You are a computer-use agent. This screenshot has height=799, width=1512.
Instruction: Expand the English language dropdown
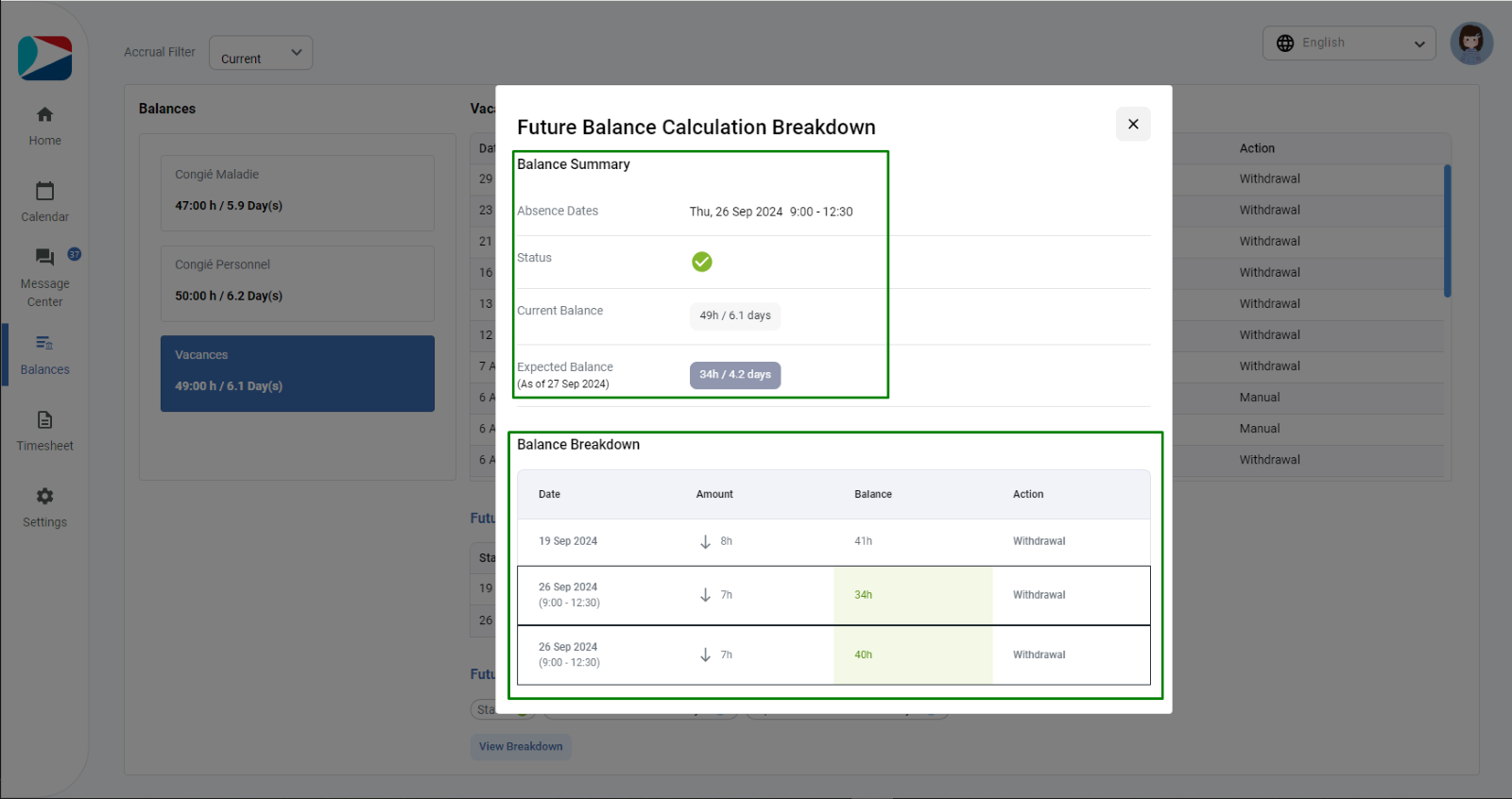click(x=1349, y=43)
